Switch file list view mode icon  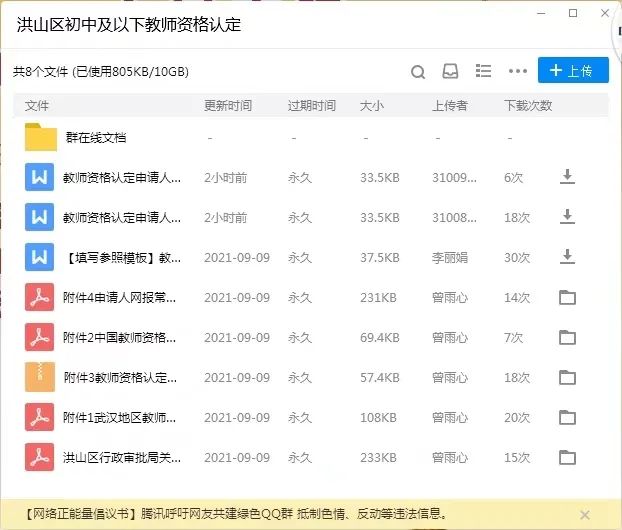point(484,71)
